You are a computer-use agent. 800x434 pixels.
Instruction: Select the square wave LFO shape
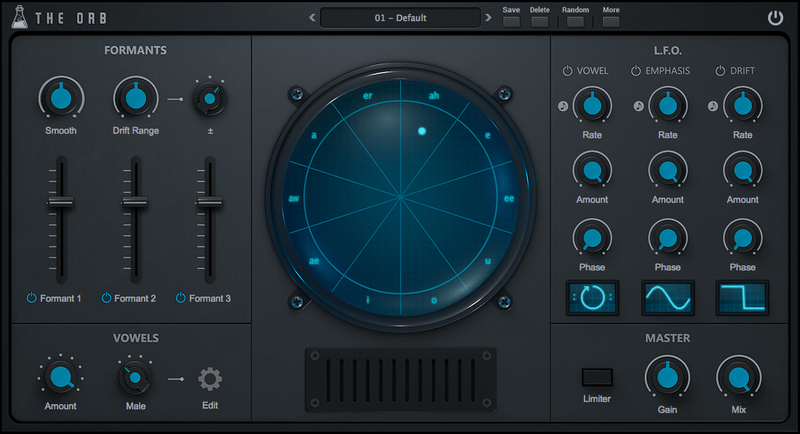(742, 298)
